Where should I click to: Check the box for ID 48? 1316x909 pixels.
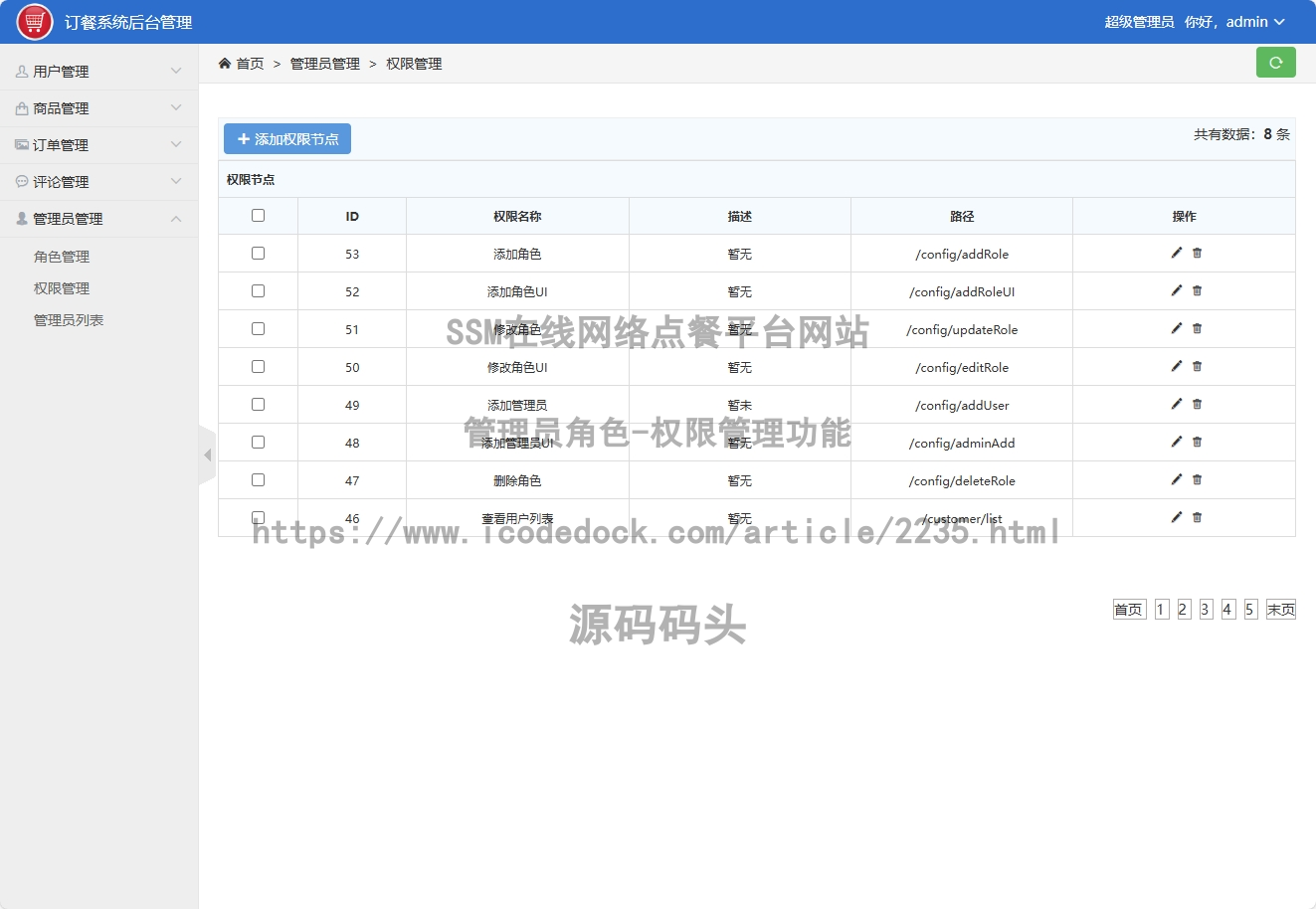coord(258,442)
